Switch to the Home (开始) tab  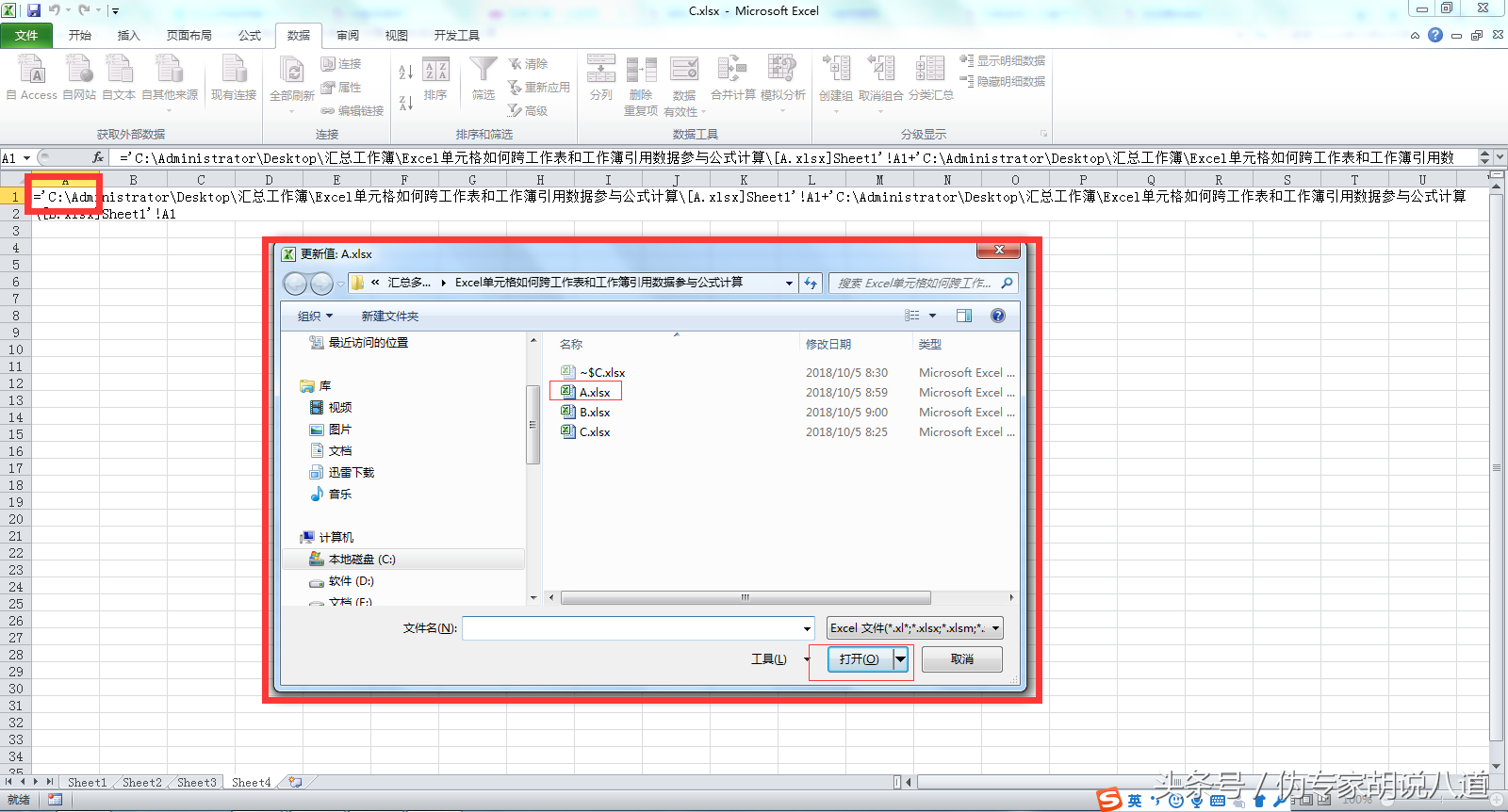[x=80, y=35]
